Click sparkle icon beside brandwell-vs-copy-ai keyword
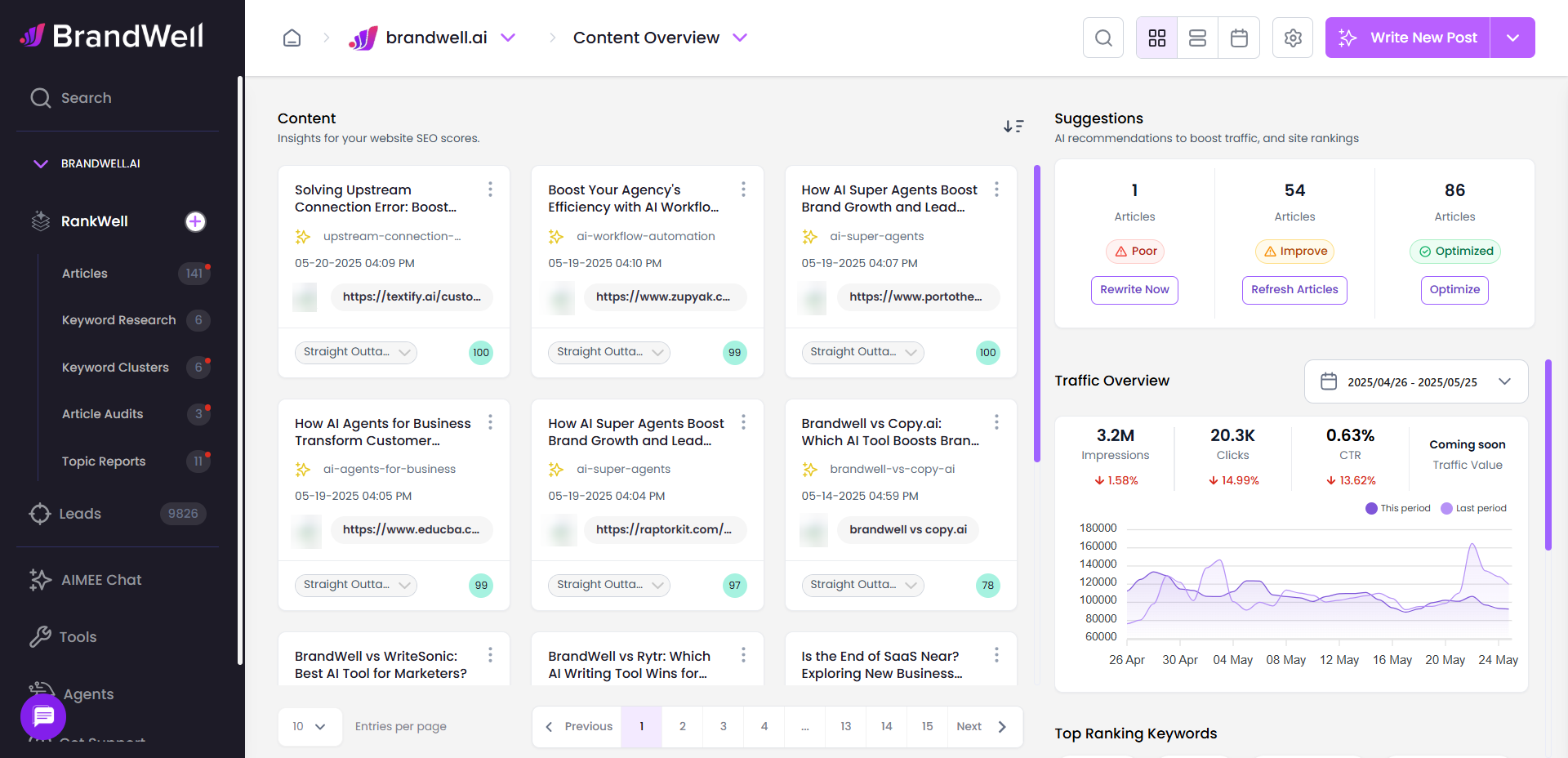 pos(809,470)
